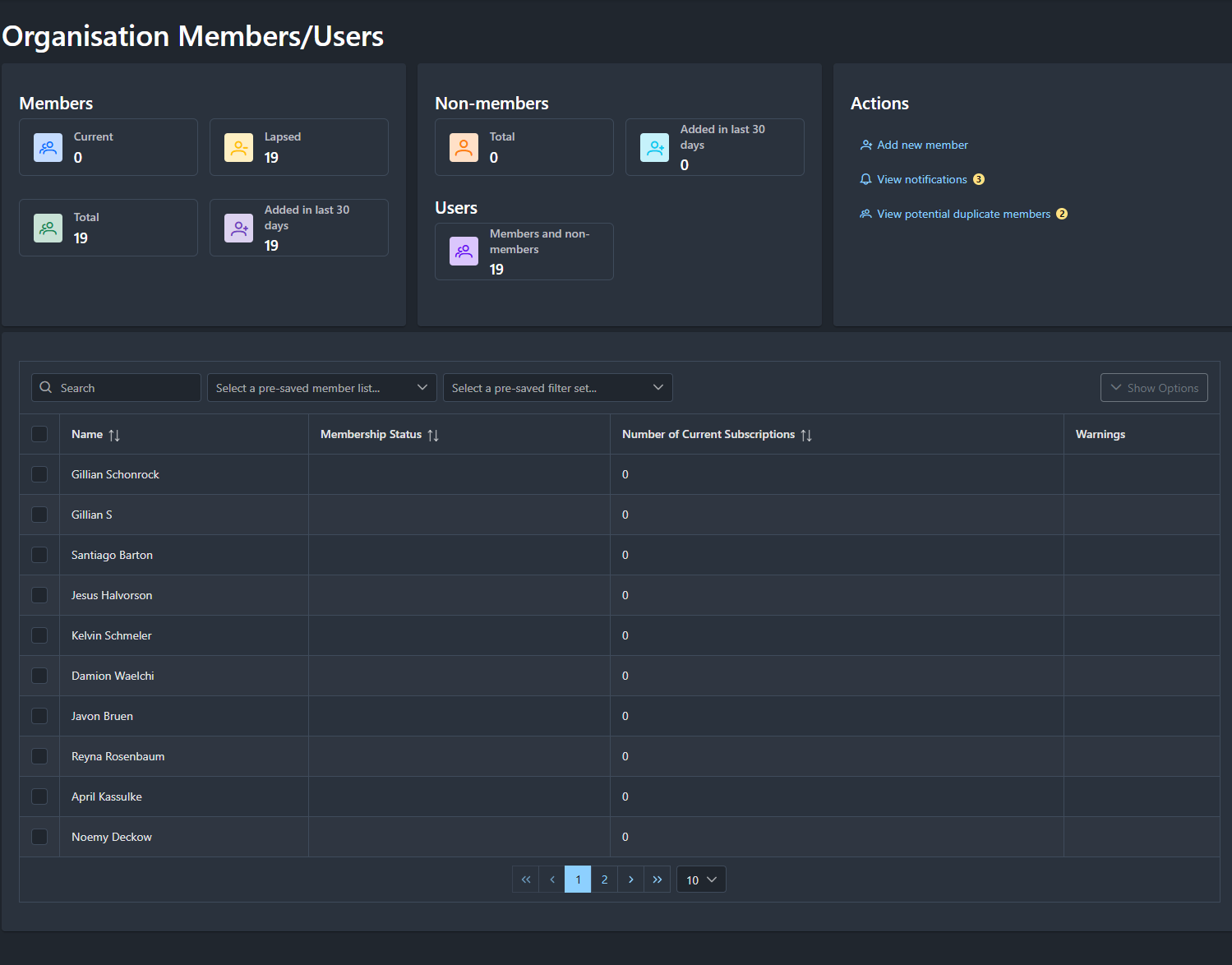This screenshot has width=1232, height=965.
Task: Click duplicate members count badge 2
Action: (x=1062, y=214)
